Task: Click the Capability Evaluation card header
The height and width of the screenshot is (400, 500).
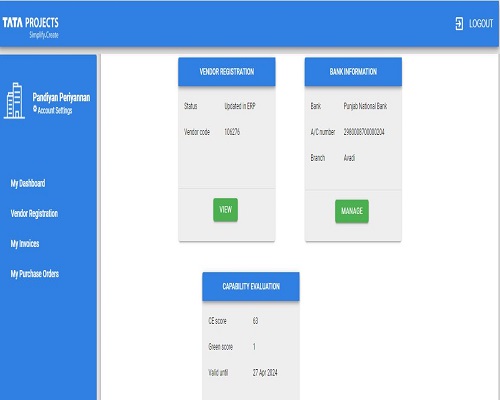Action: [x=251, y=286]
